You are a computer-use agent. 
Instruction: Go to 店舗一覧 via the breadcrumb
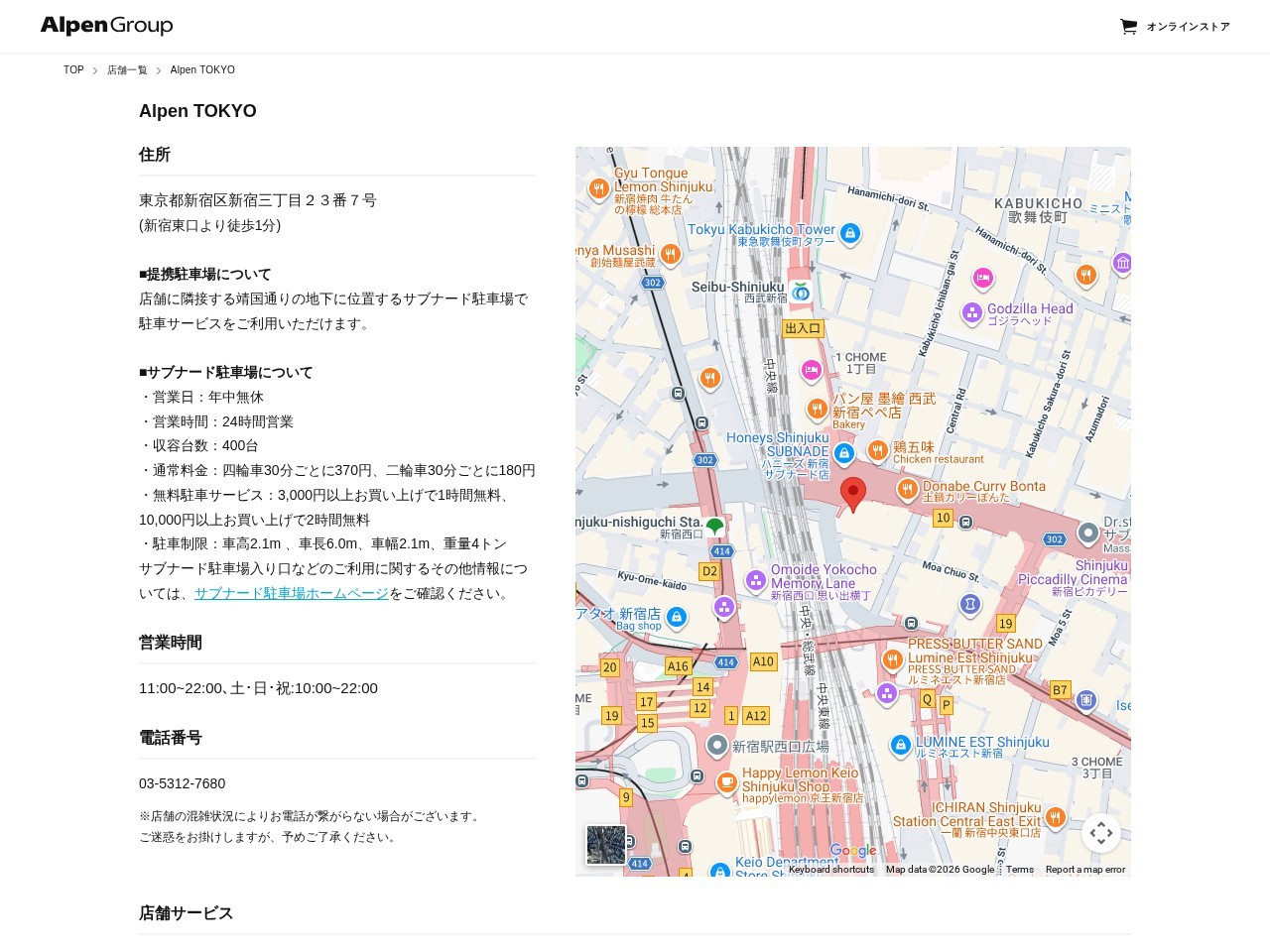(127, 69)
